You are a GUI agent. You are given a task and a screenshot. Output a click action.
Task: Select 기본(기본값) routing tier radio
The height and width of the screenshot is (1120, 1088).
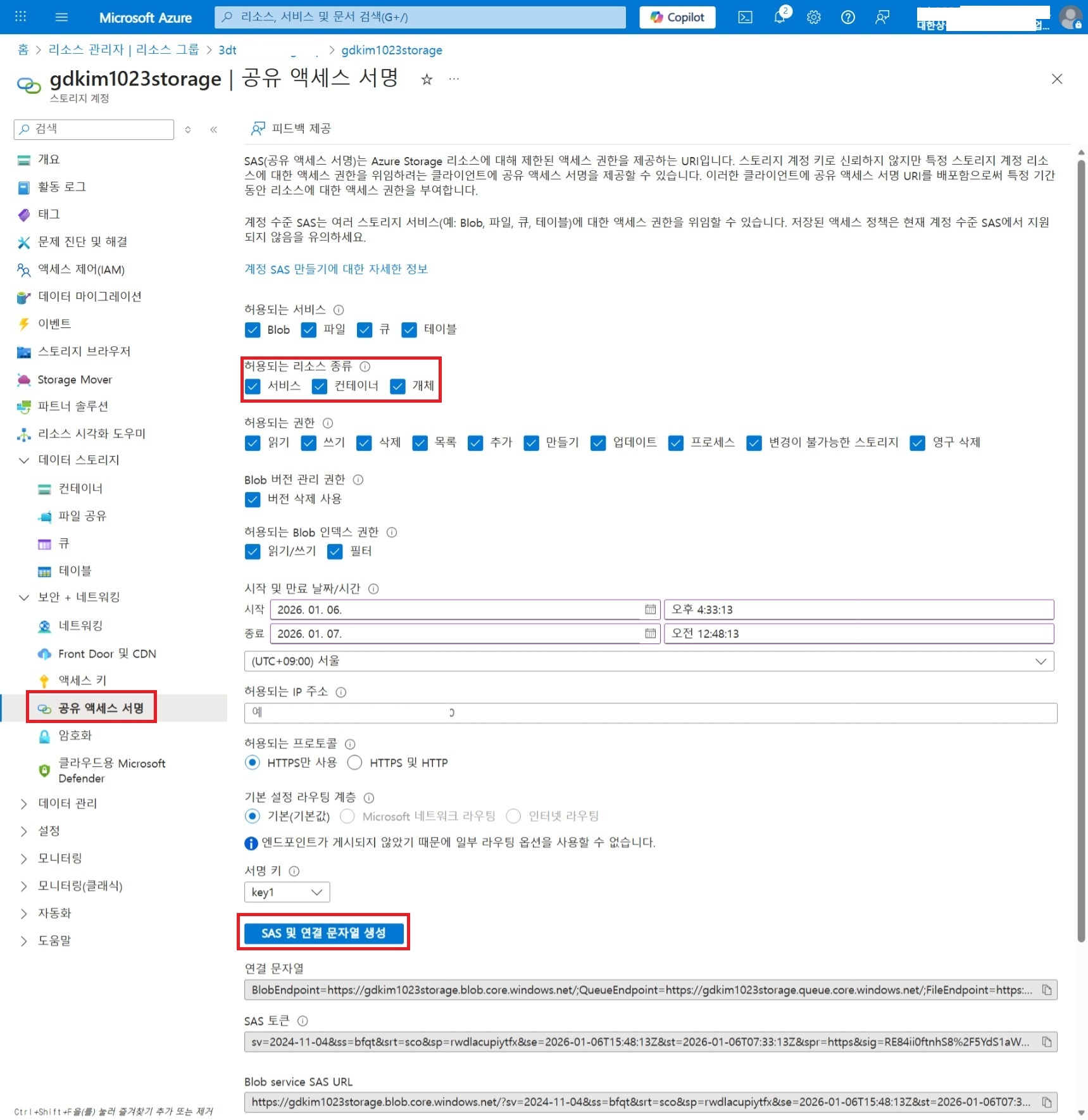coord(253,816)
